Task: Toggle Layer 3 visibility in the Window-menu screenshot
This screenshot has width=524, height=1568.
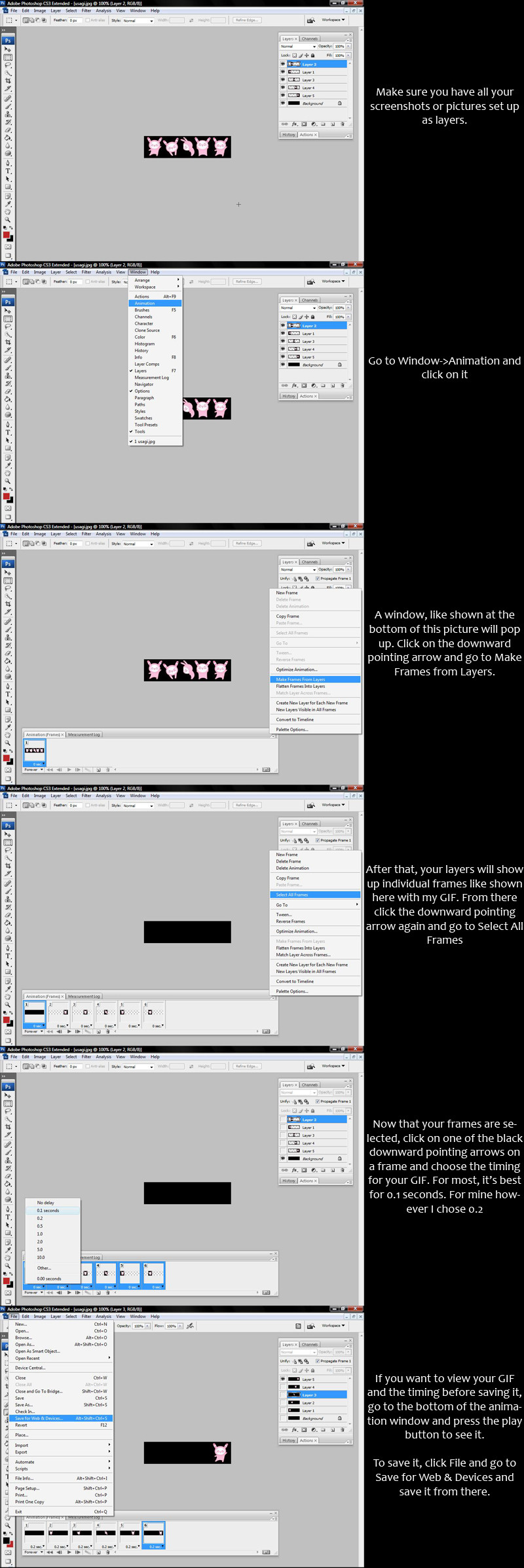Action: click(x=283, y=342)
